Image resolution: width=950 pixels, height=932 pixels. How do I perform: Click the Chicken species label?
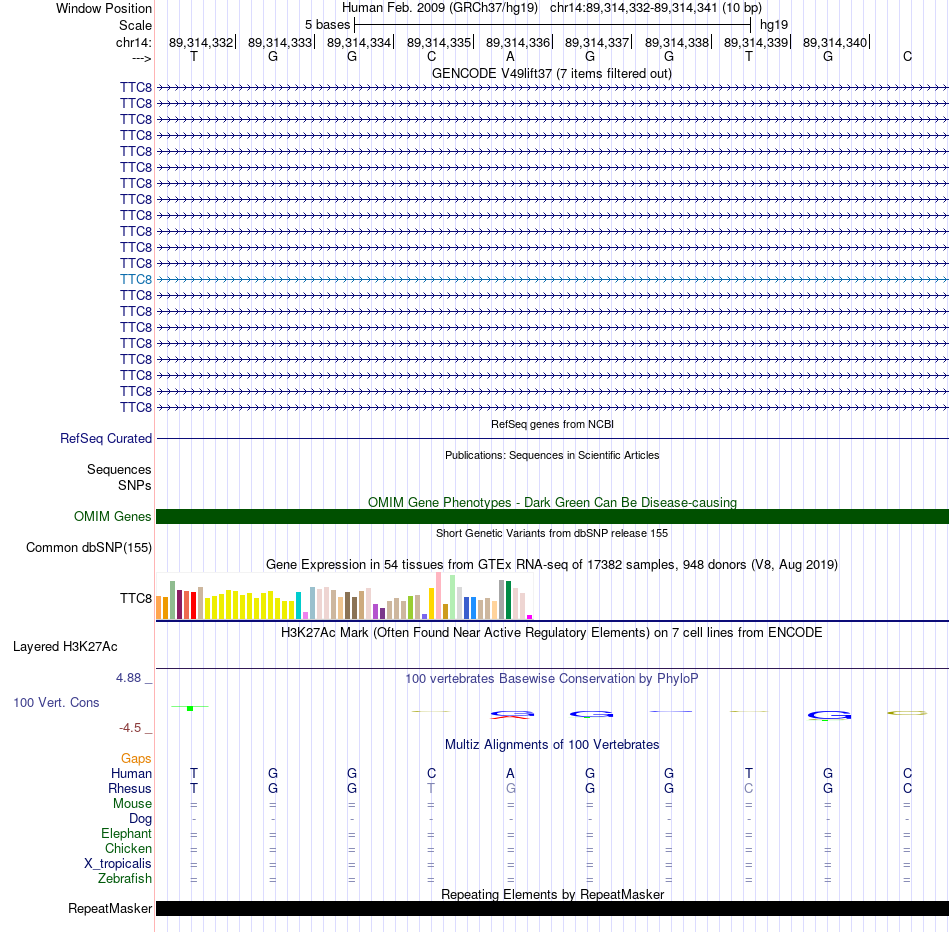point(128,848)
